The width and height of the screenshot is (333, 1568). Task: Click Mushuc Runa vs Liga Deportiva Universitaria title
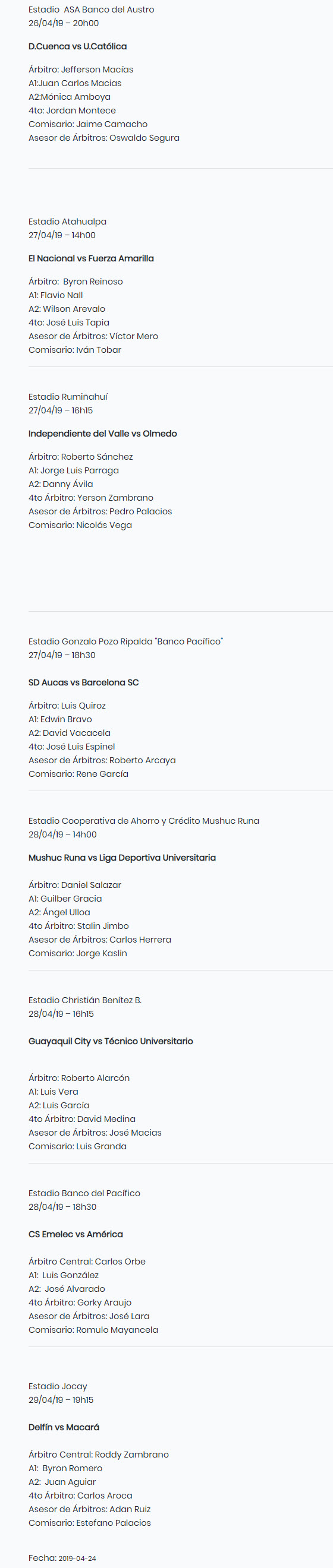122,858
